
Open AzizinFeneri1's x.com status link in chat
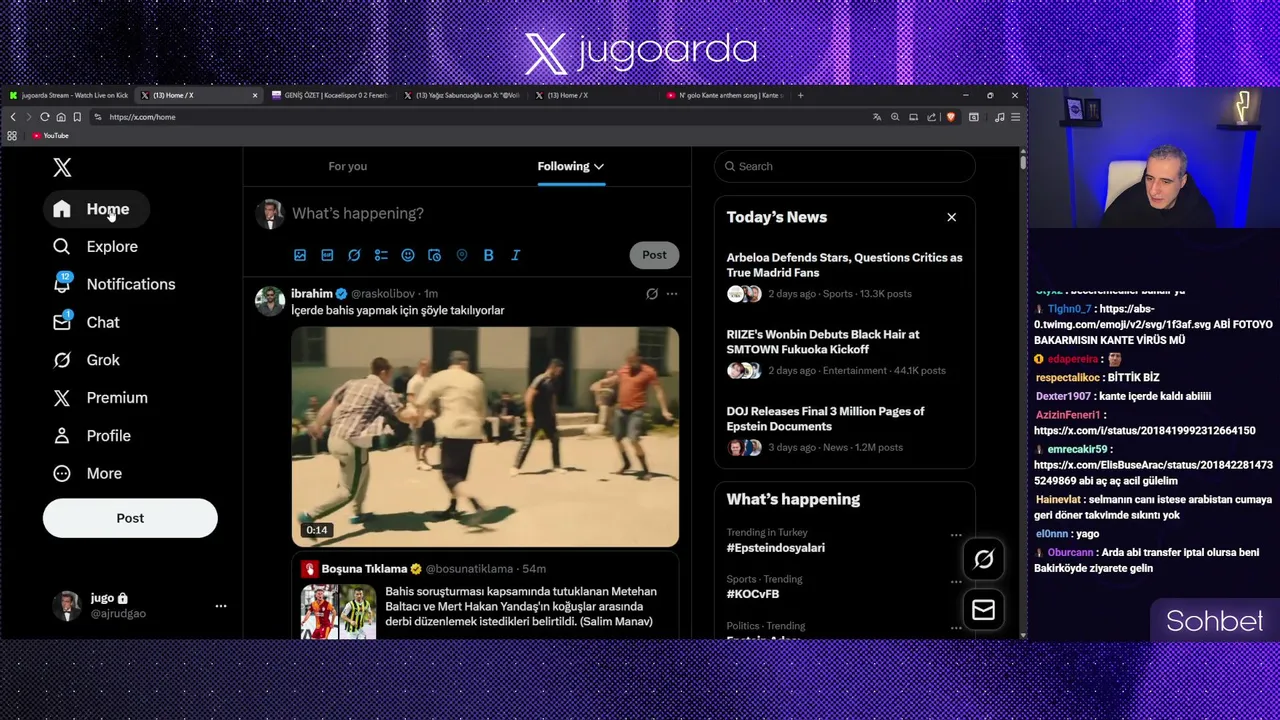pos(1144,431)
